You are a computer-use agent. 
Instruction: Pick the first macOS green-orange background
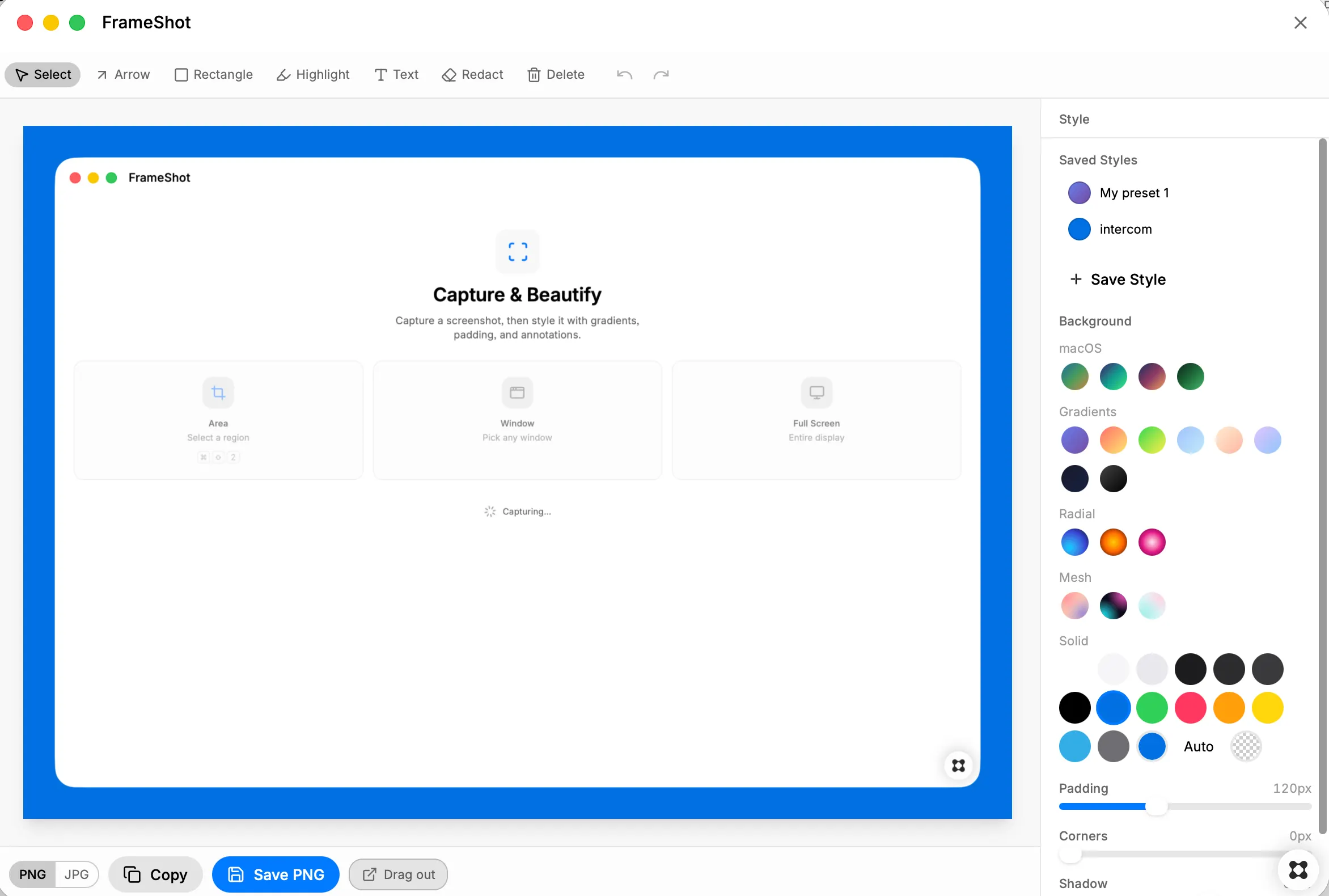(1075, 377)
